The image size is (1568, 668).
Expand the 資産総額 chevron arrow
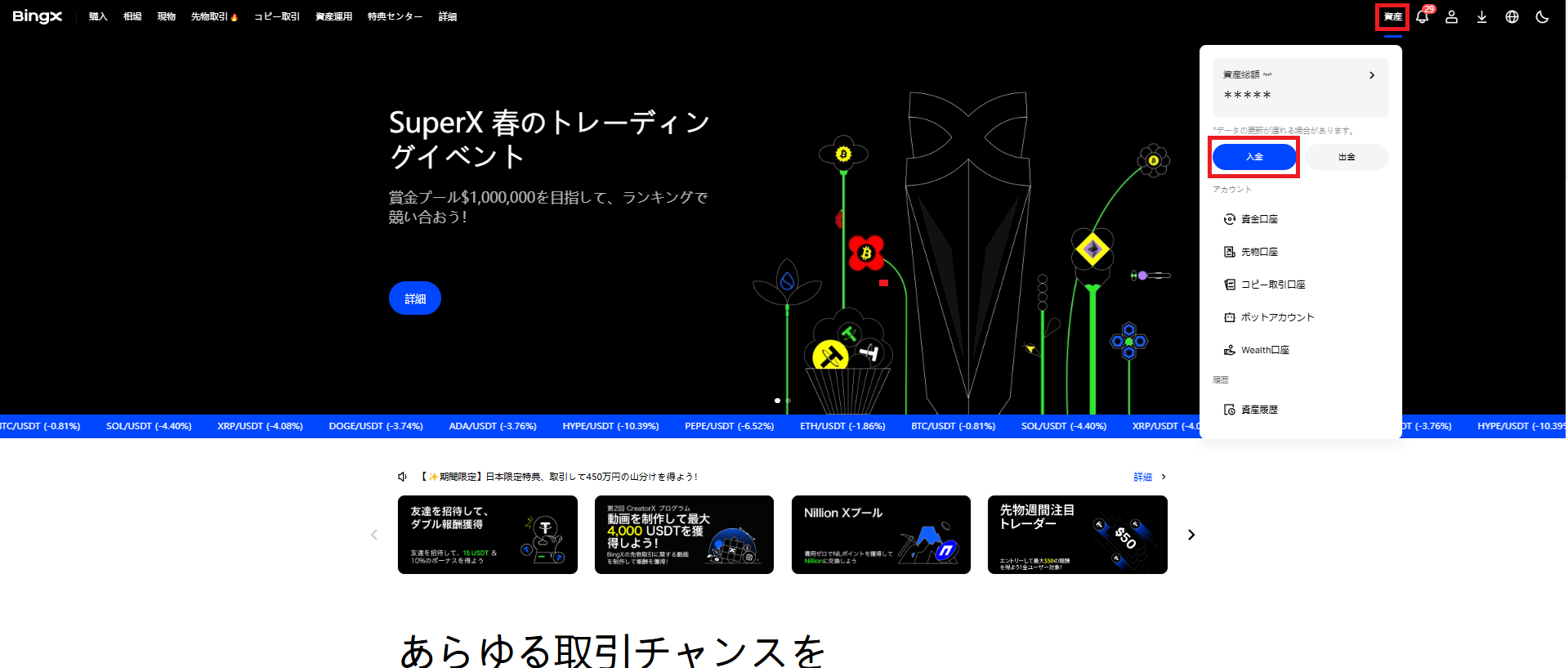pos(1372,75)
